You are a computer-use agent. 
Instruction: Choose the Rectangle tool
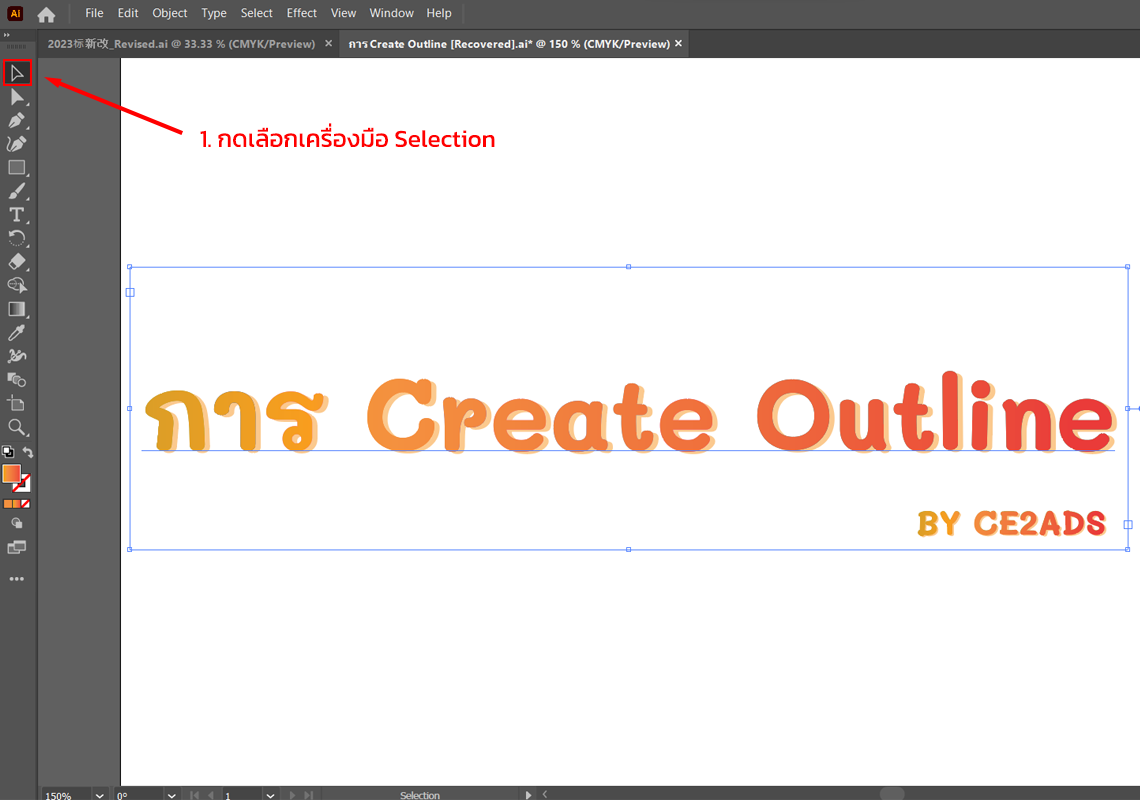click(17, 168)
